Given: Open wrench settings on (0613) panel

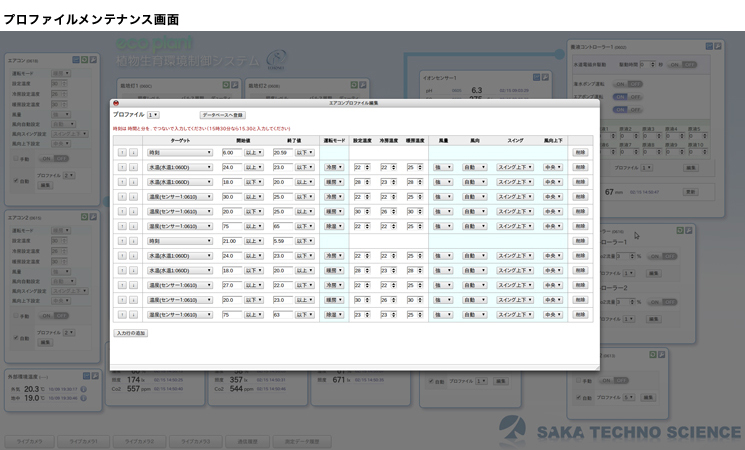Looking at the screenshot, I should 661,354.
